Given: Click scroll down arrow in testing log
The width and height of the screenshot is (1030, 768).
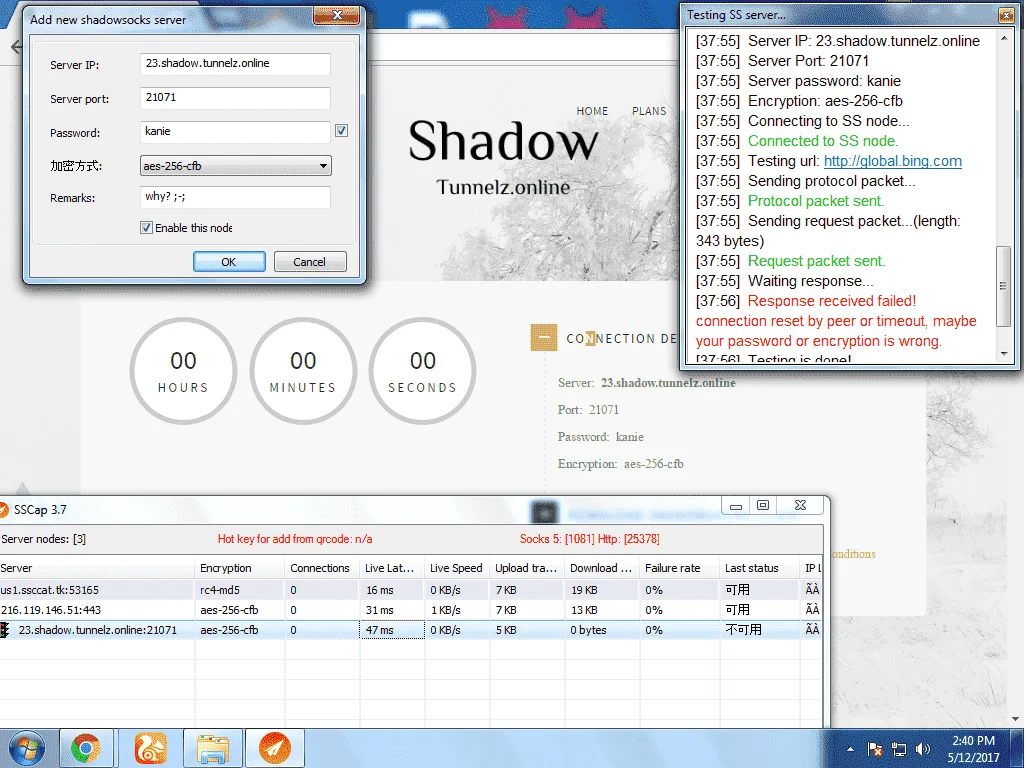Looking at the screenshot, I should tap(1004, 354).
